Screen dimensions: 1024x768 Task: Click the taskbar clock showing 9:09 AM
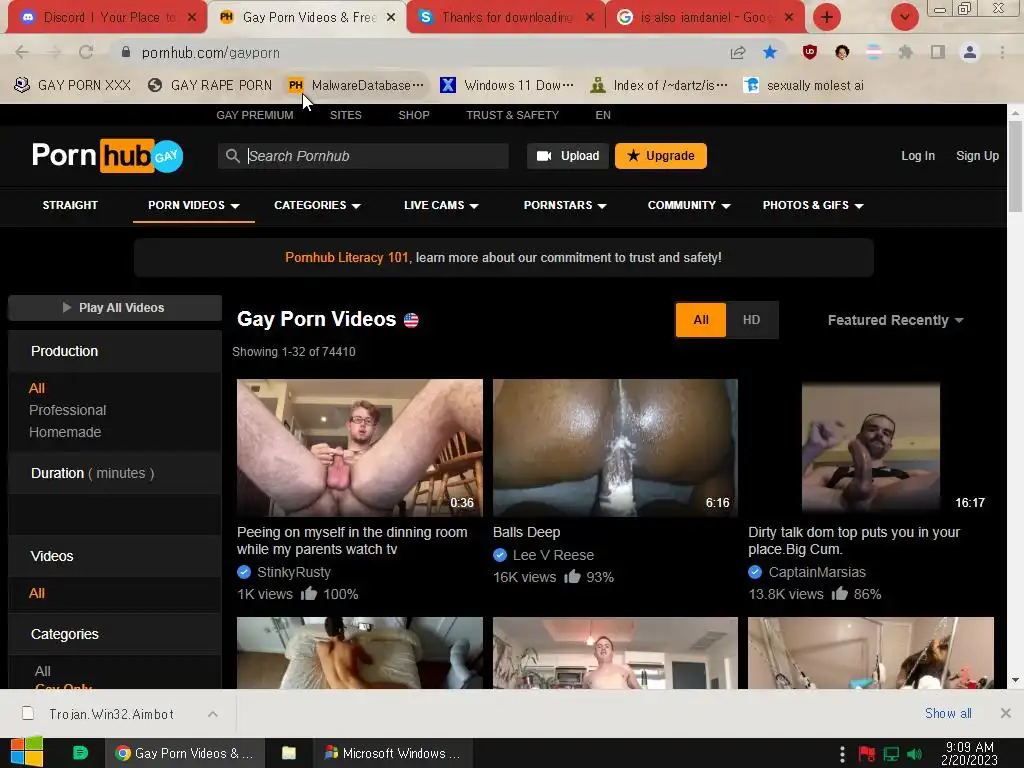(x=969, y=754)
